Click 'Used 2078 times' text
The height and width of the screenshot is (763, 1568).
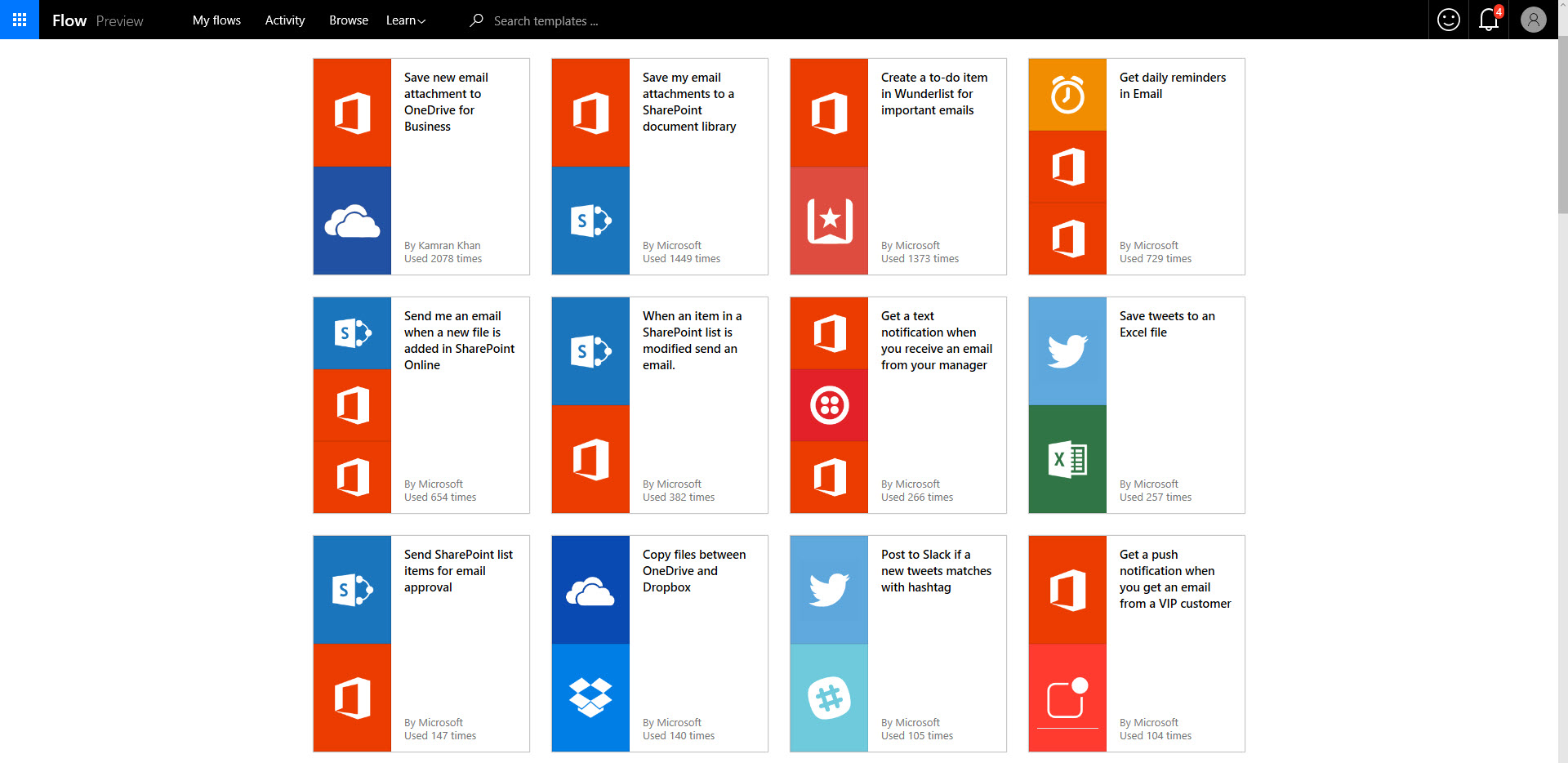click(443, 258)
